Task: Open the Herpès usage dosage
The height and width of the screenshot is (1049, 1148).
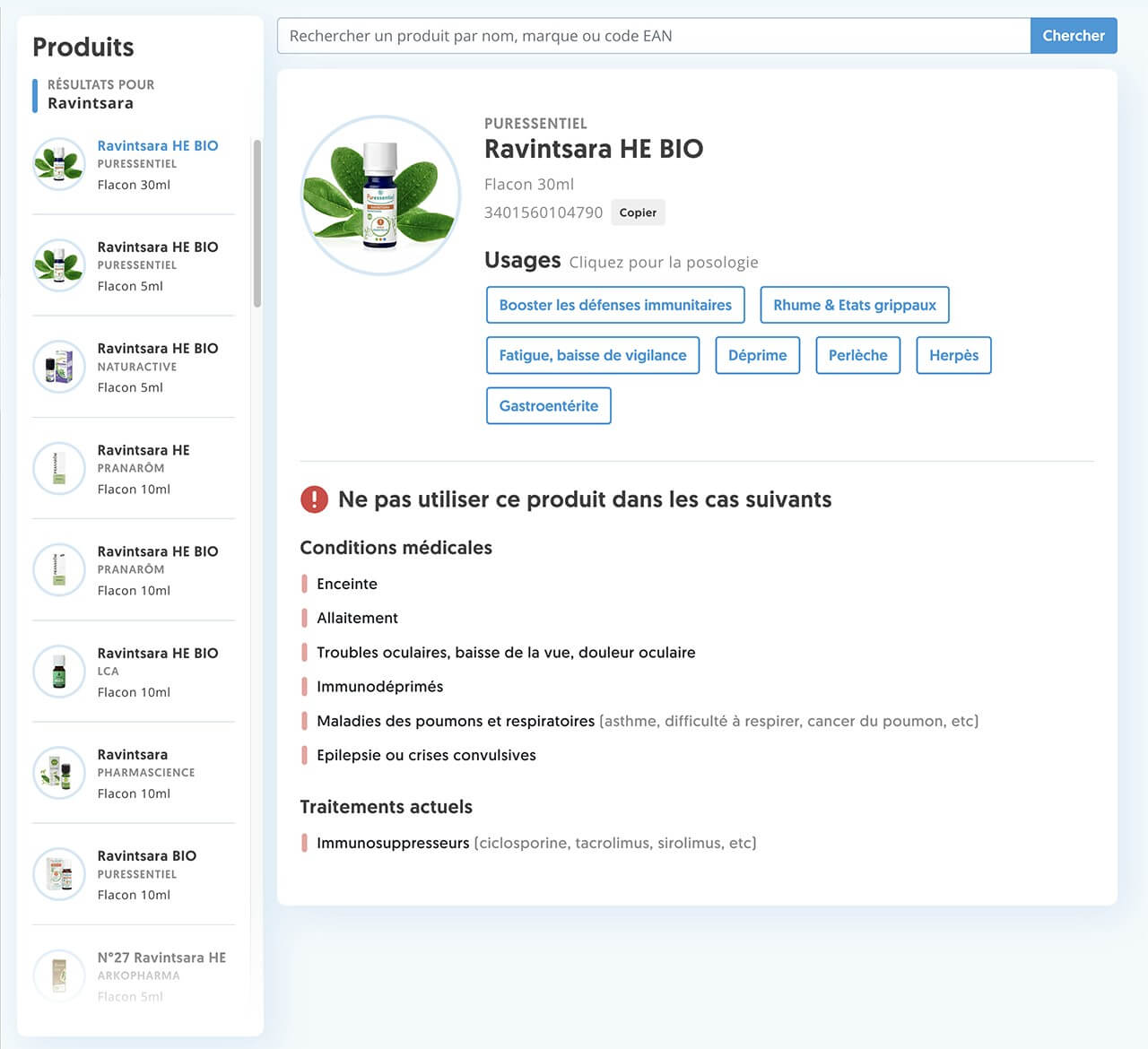Action: pyautogui.click(x=953, y=355)
